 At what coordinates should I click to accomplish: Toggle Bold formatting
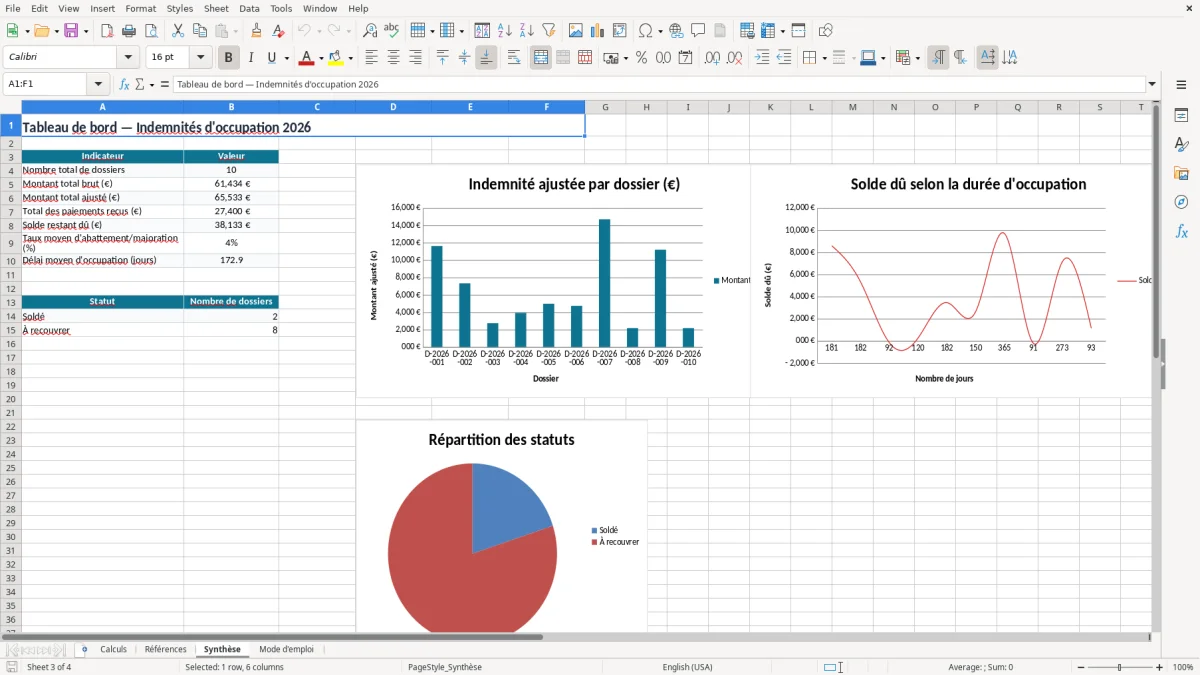(x=229, y=58)
